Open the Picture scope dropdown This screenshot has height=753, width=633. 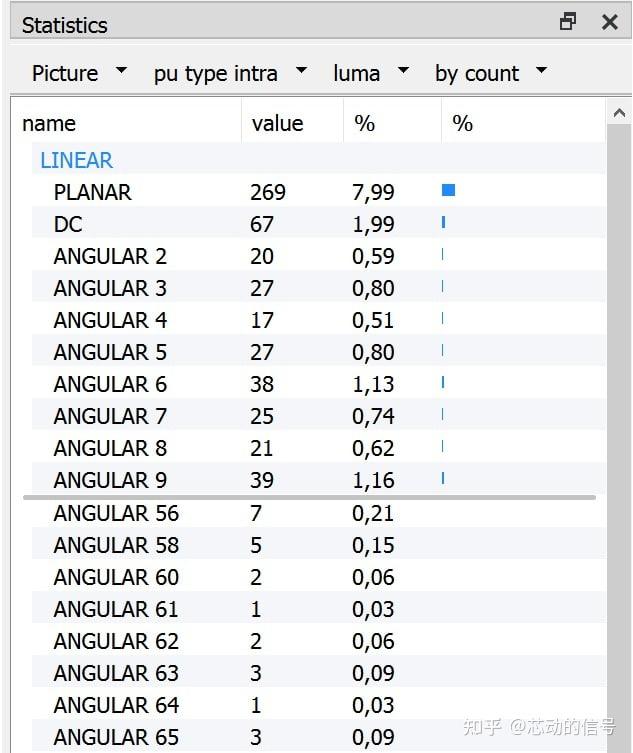coord(79,73)
